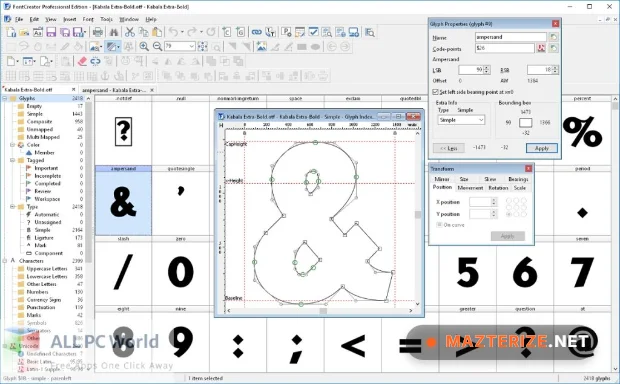Select the Uppercase Letters category
The height and width of the screenshot is (384, 620).
point(47,269)
